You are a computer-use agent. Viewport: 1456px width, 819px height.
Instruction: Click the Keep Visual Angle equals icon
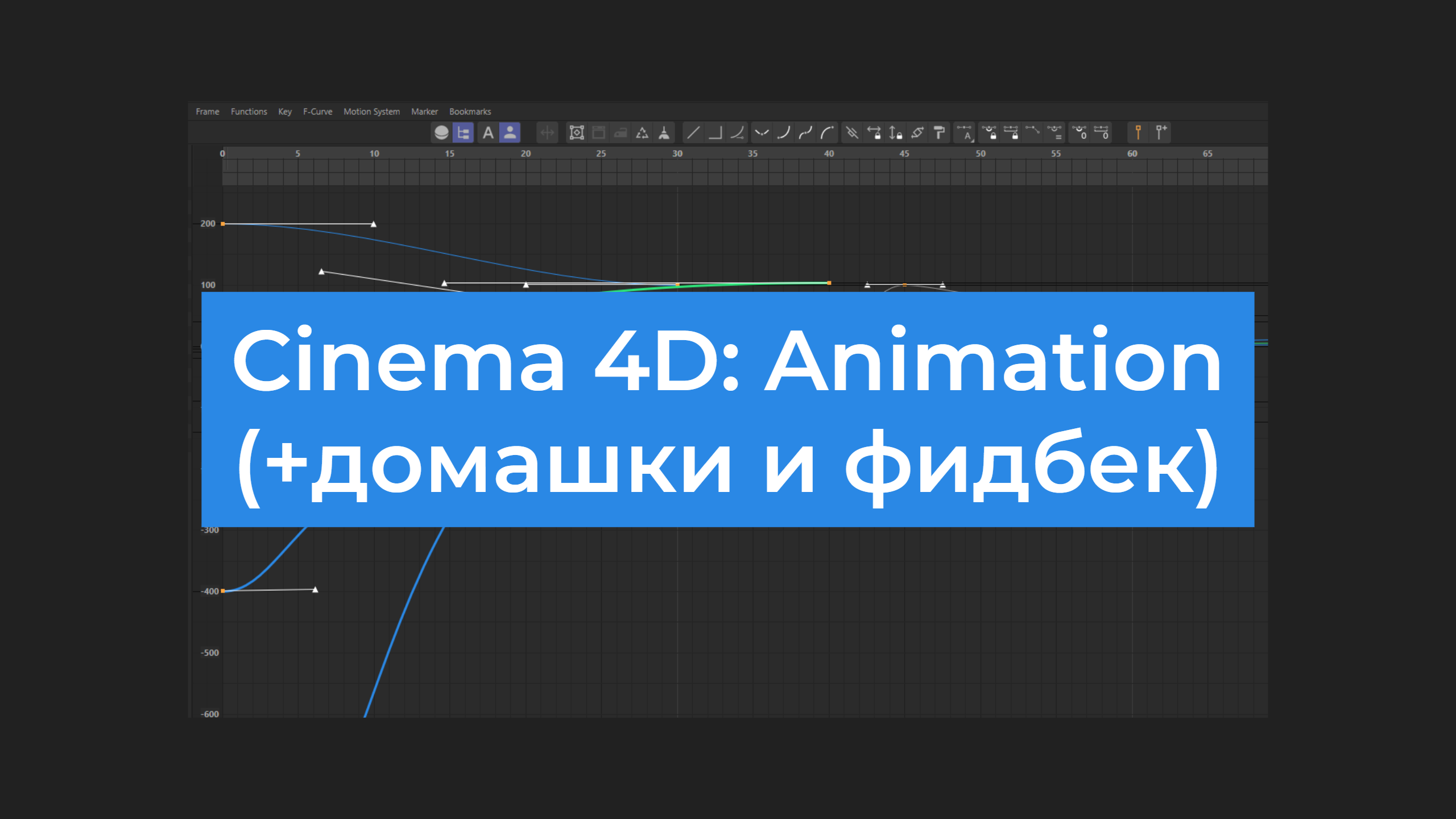click(x=1055, y=133)
